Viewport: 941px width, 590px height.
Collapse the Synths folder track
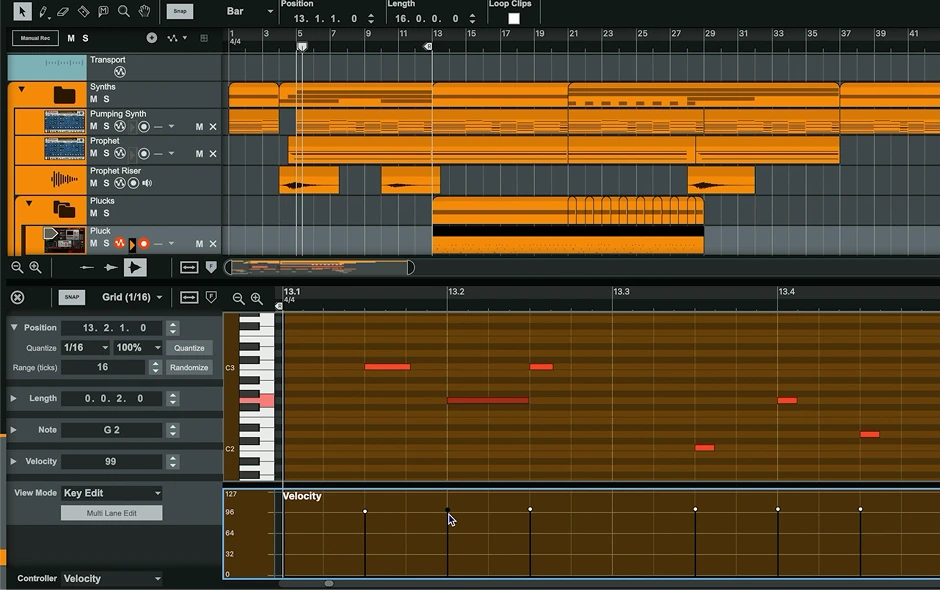[22, 89]
